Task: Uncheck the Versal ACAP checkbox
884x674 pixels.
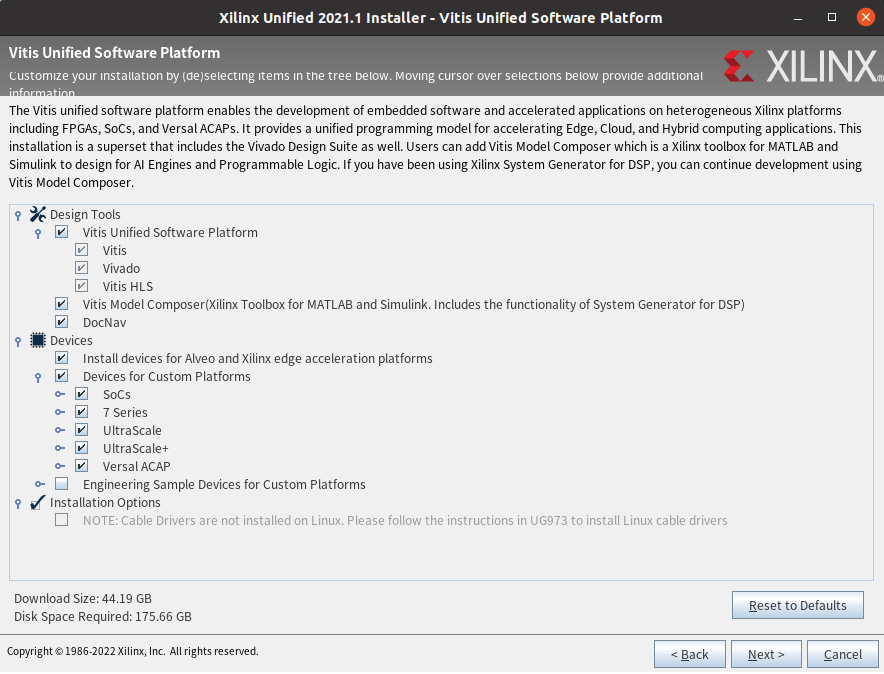Action: click(x=82, y=466)
